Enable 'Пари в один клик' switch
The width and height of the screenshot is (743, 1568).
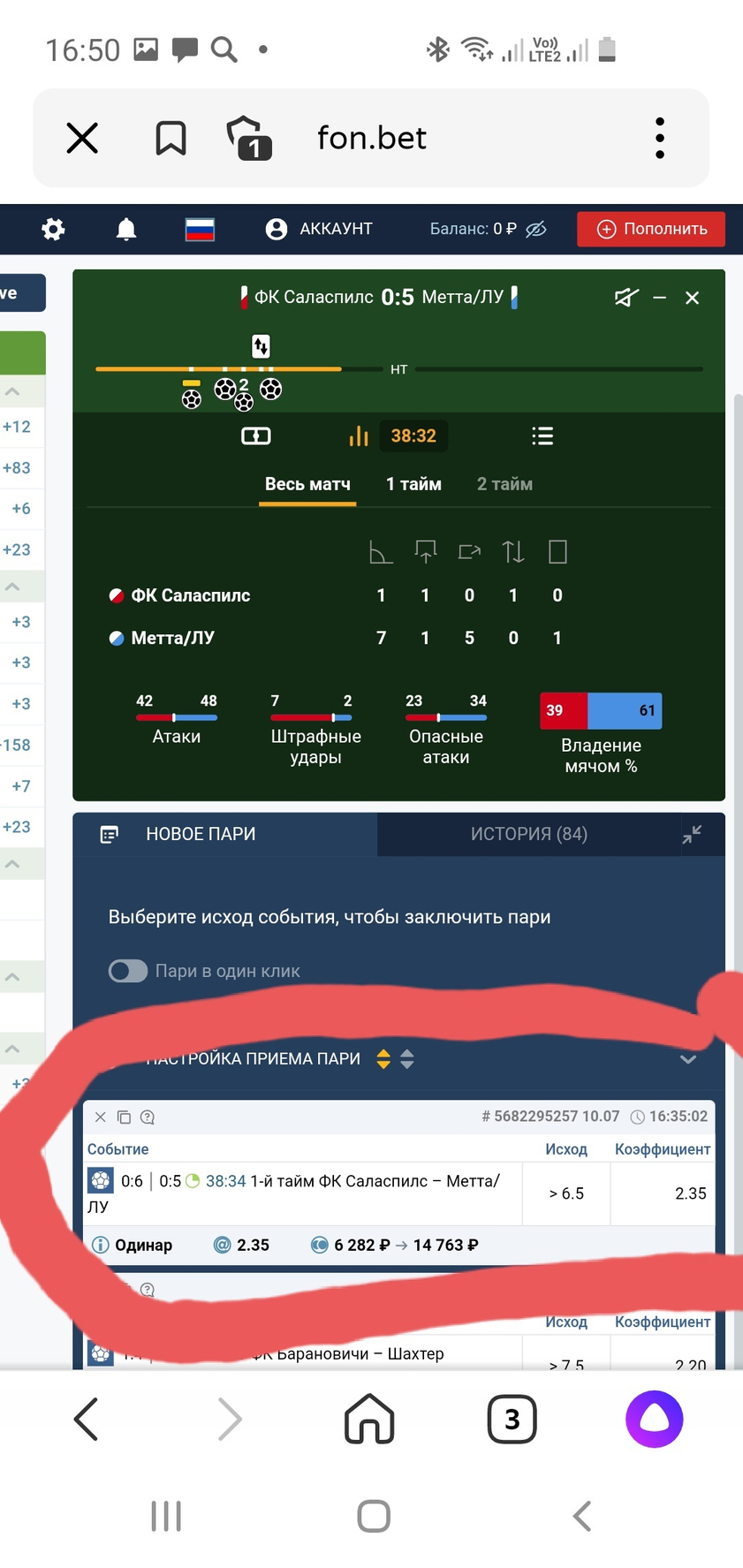[x=128, y=971]
